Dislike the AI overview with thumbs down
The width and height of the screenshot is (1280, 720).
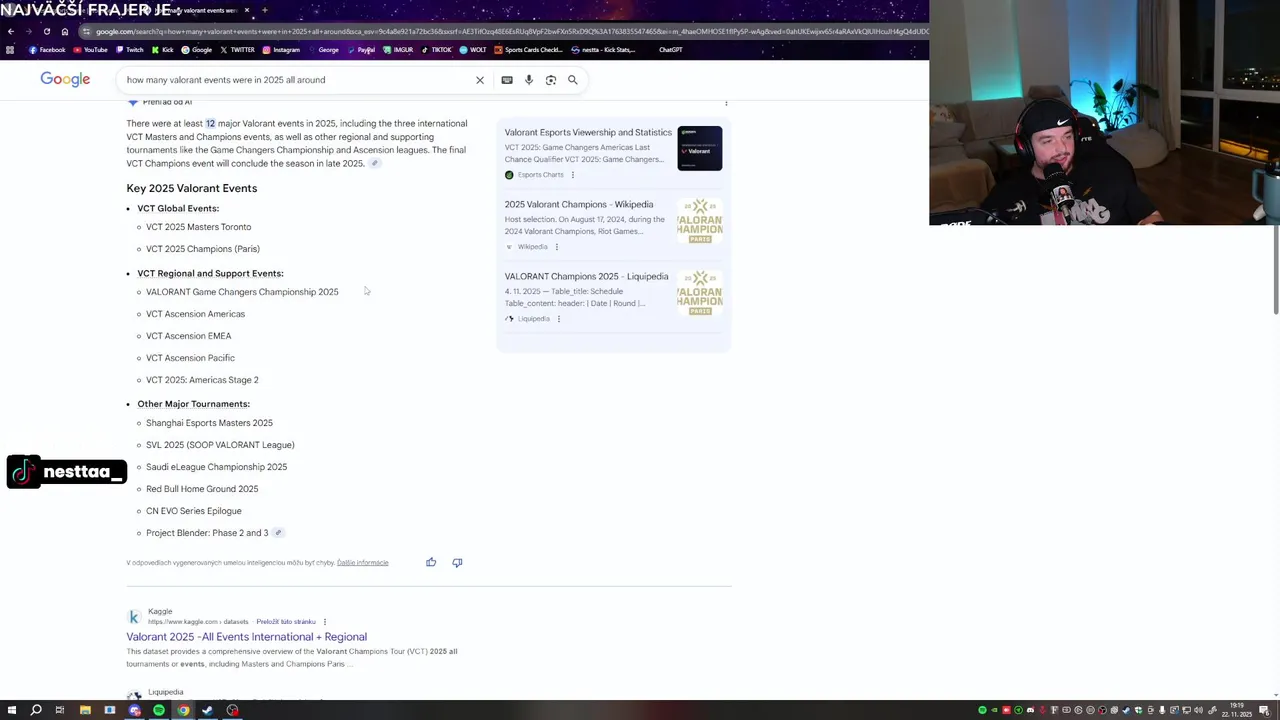457,562
